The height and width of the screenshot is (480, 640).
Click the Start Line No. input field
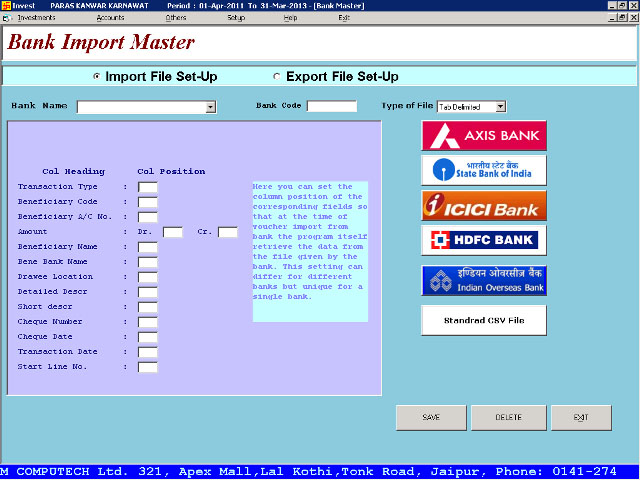[148, 367]
